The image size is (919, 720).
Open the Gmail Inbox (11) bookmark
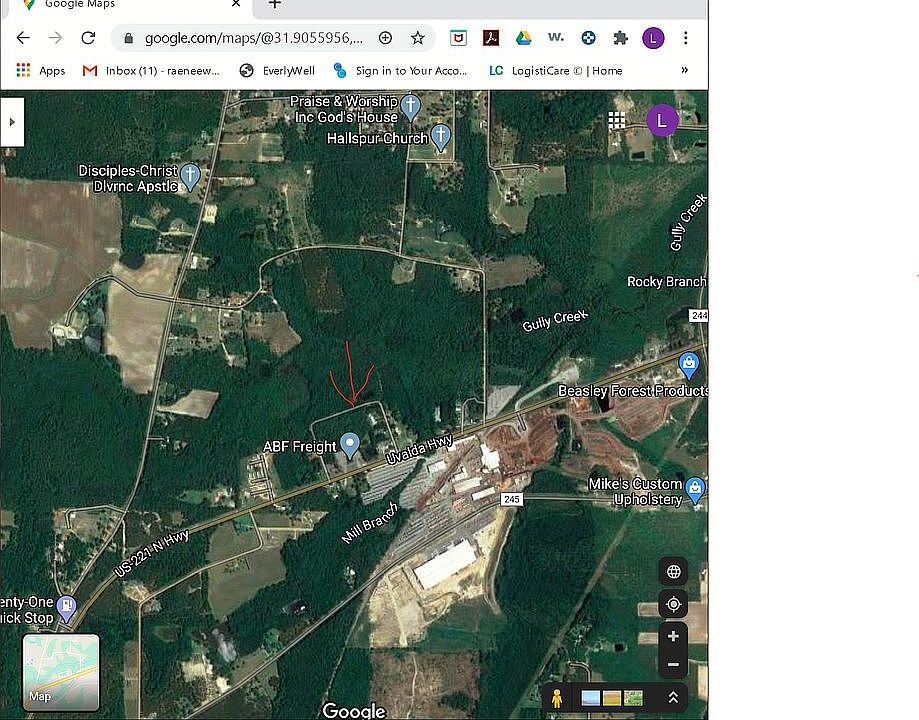tap(151, 70)
